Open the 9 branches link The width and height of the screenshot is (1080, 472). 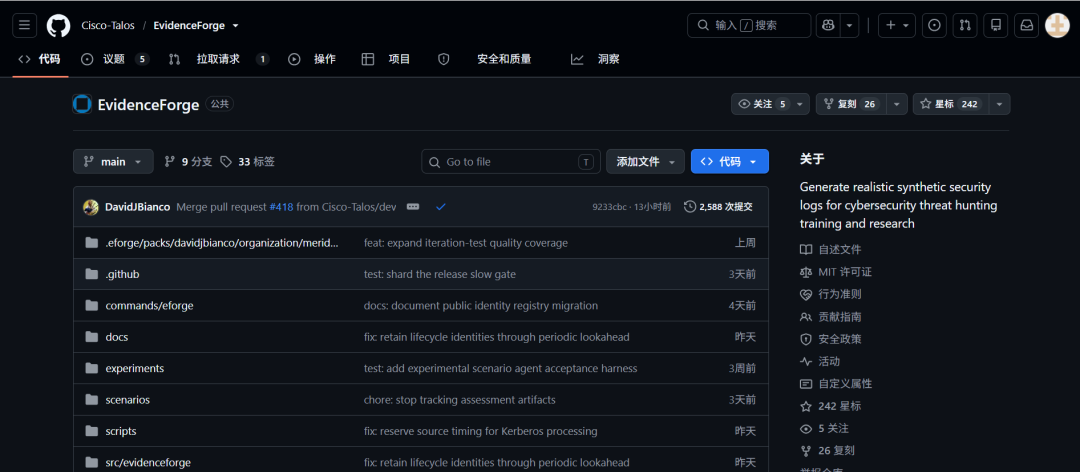click(188, 162)
